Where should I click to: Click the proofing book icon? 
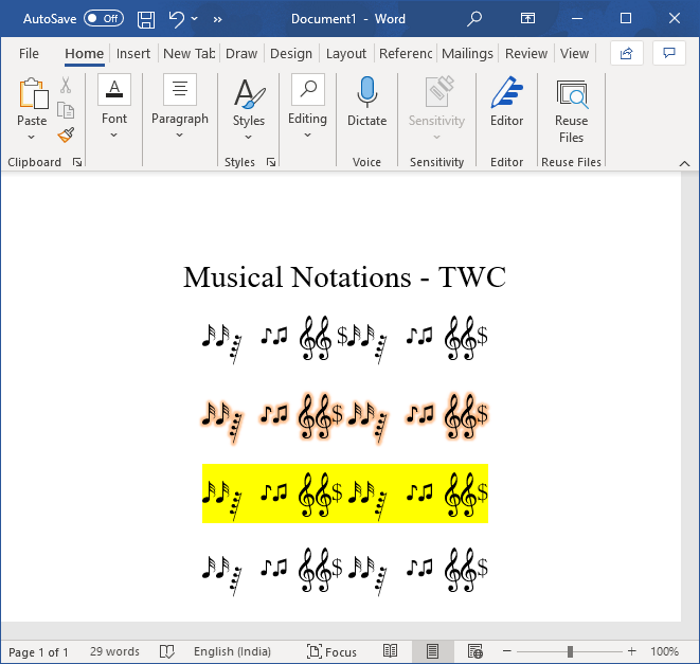pyautogui.click(x=167, y=652)
